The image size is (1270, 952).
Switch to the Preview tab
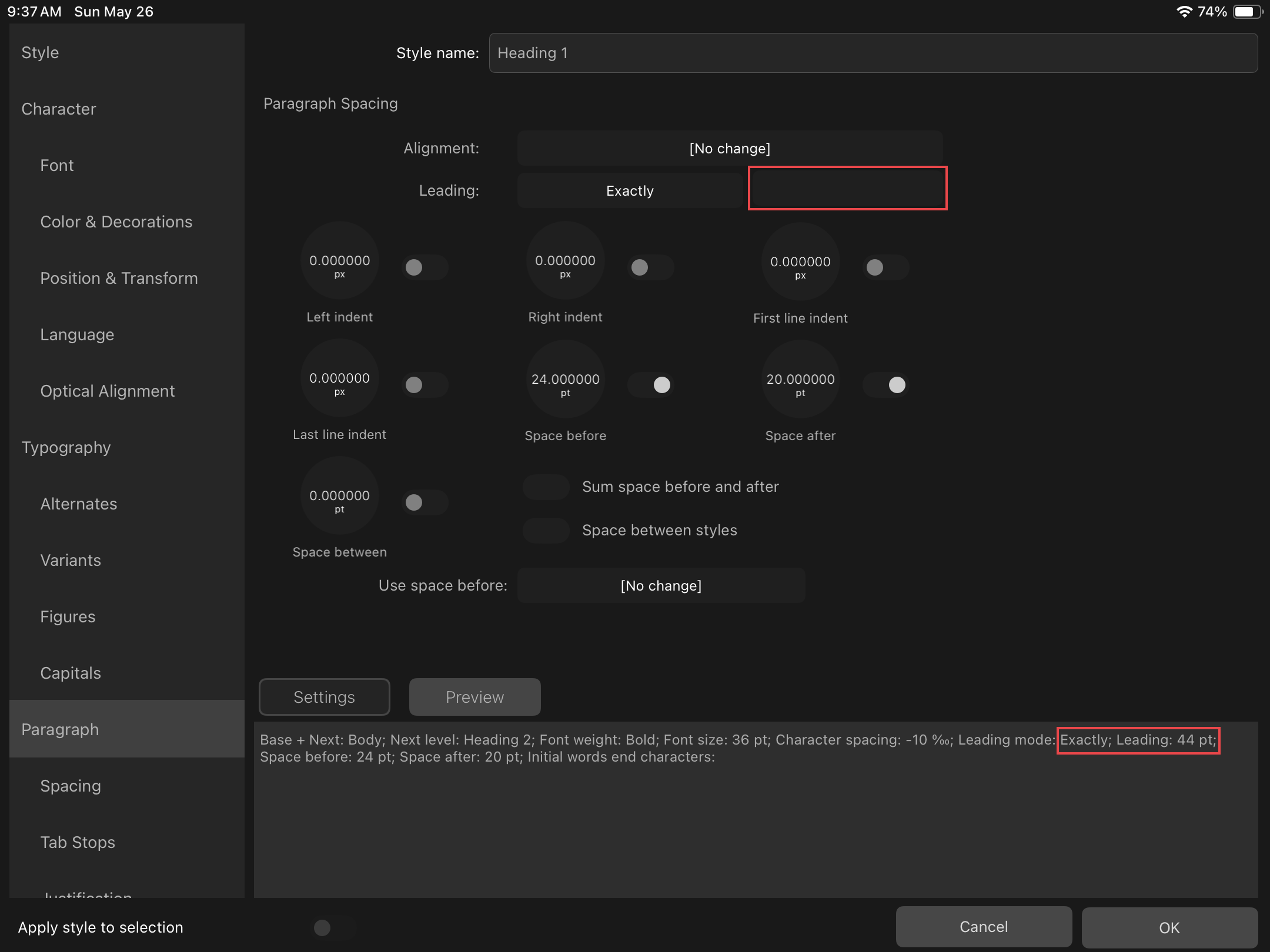[474, 698]
